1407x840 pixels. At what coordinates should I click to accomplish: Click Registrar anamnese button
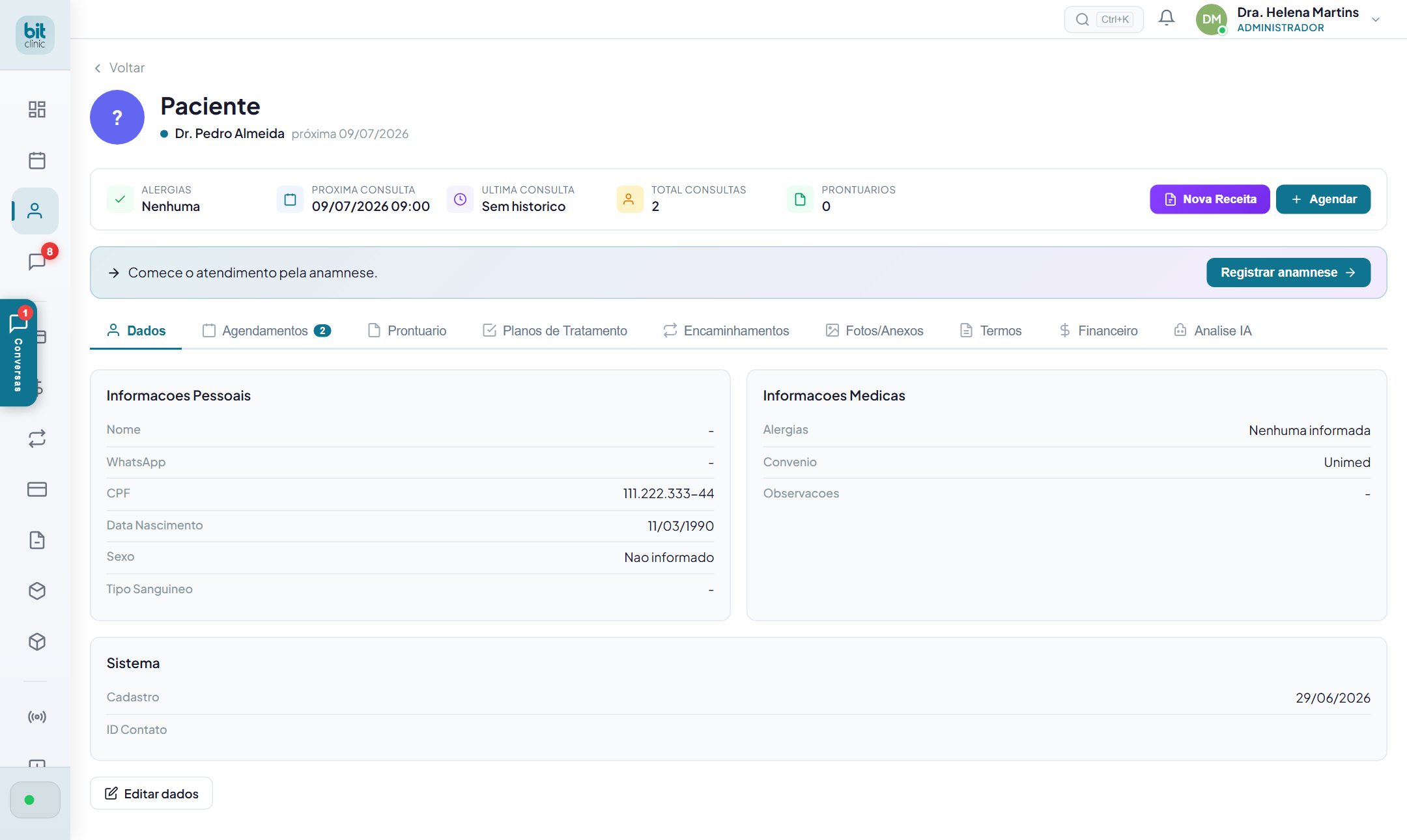pyautogui.click(x=1288, y=272)
